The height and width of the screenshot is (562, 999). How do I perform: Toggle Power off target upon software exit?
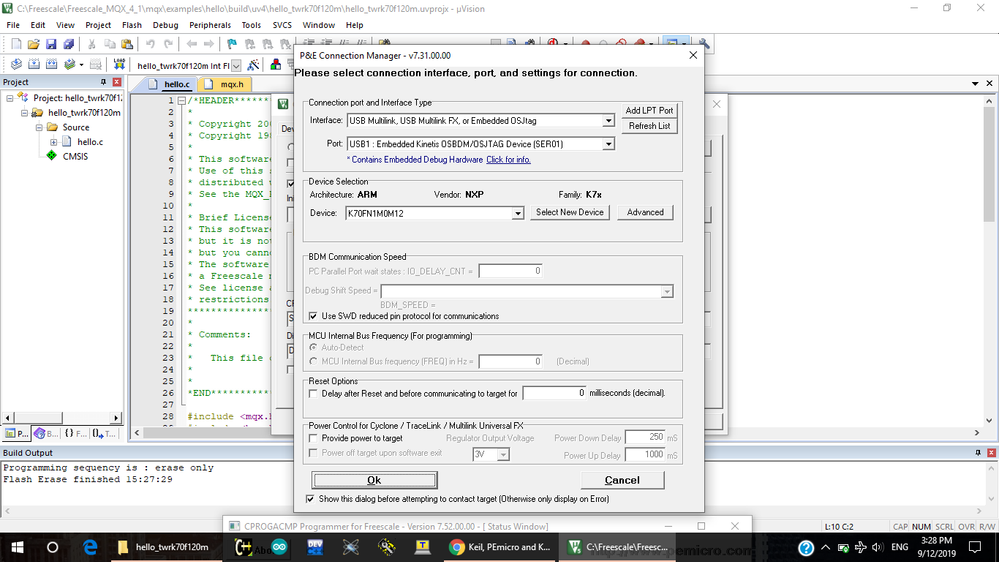(313, 453)
